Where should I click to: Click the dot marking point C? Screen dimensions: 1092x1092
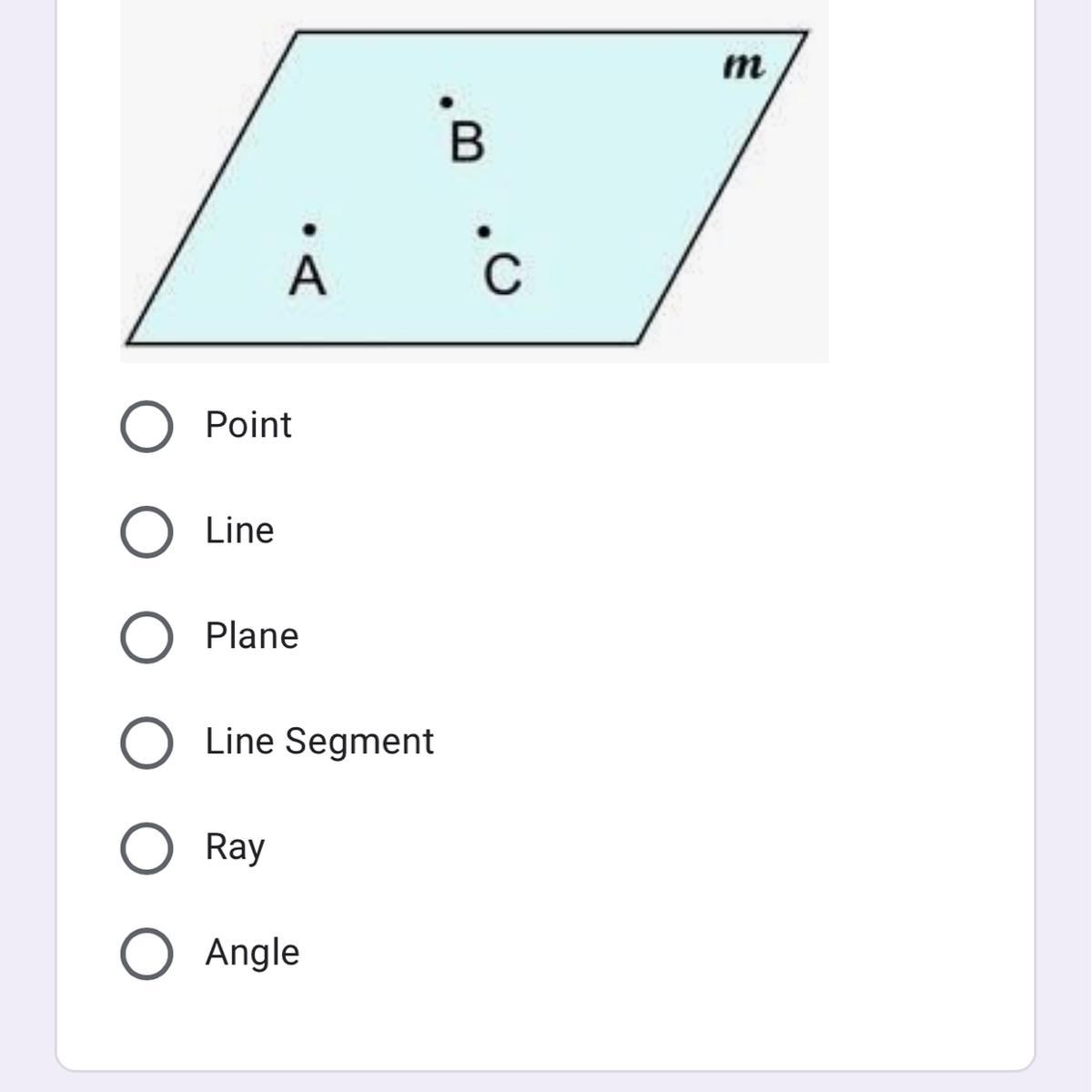483,231
